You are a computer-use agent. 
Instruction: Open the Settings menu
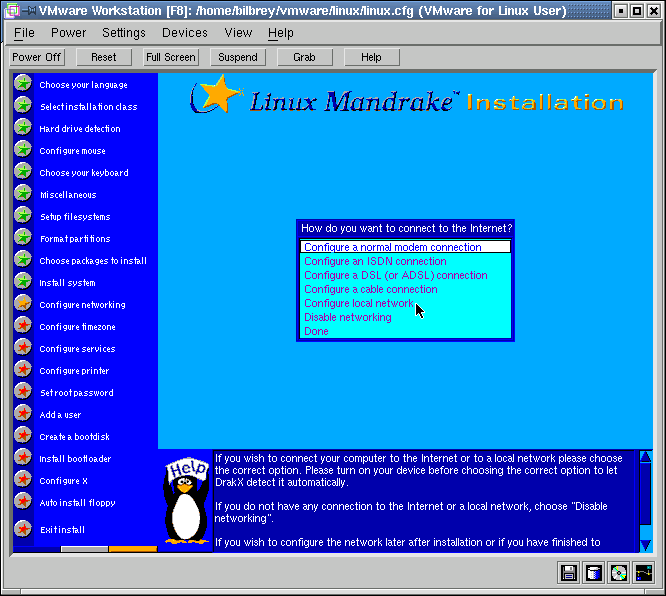coord(124,33)
